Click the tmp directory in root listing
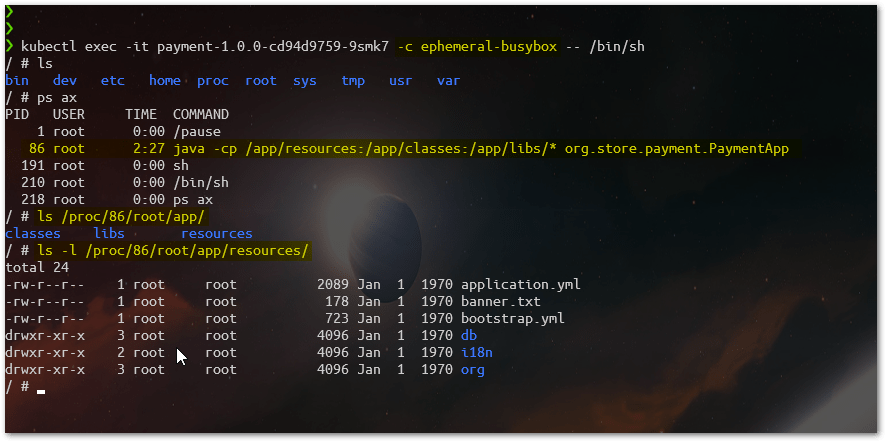The height and width of the screenshot is (442, 886). coord(352,80)
